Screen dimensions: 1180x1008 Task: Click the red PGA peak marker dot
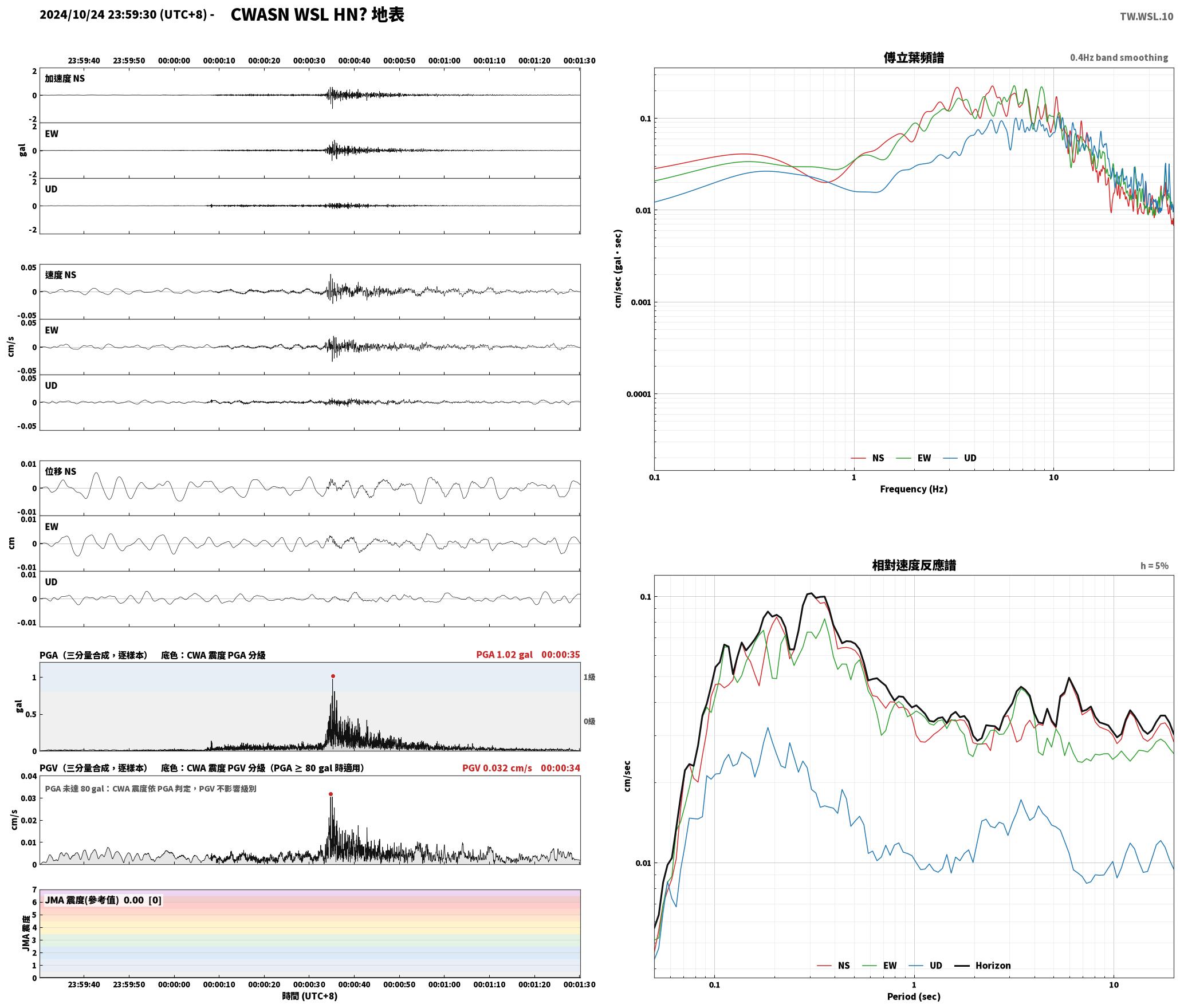333,676
